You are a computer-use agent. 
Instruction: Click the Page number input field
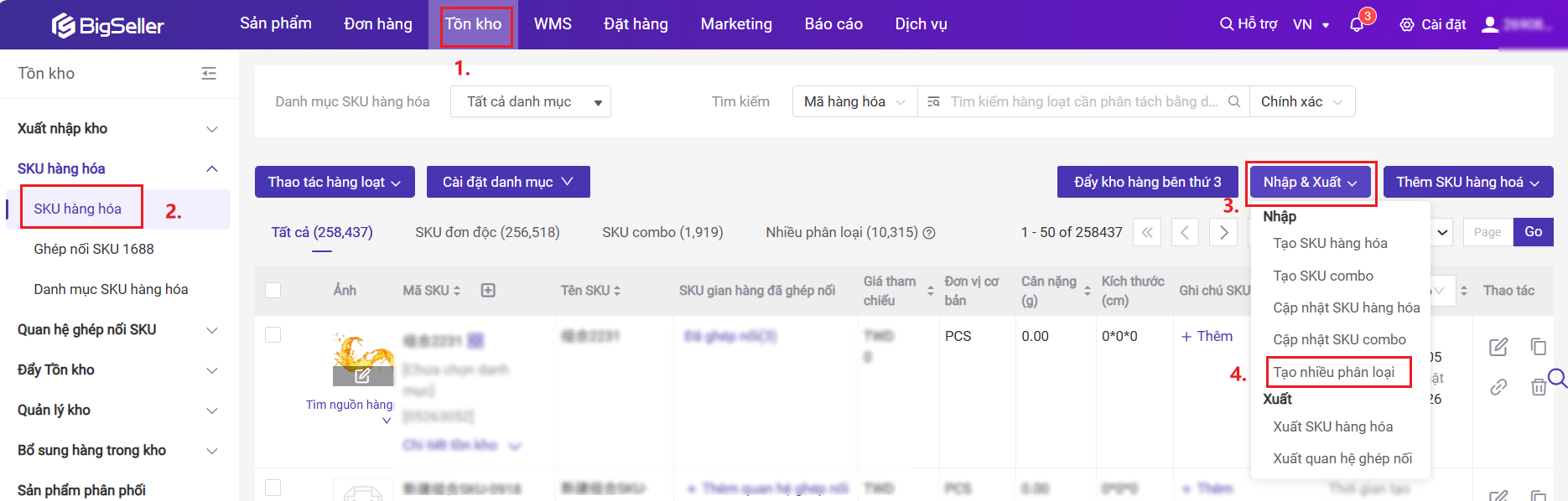[x=1488, y=232]
